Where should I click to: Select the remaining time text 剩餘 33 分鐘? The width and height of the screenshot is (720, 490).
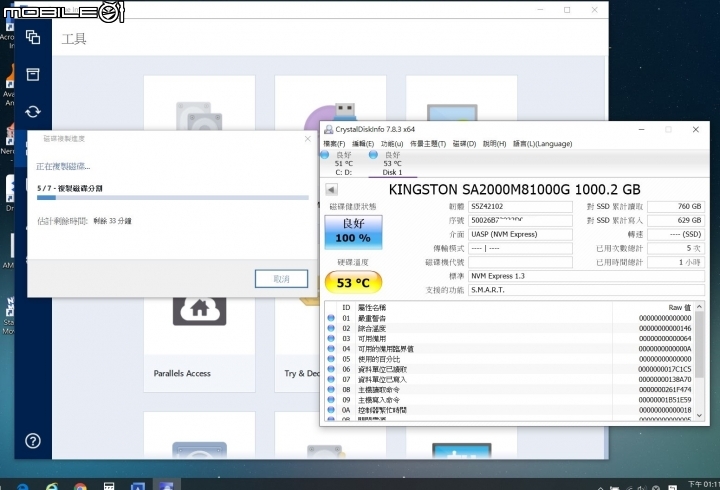pos(112,221)
